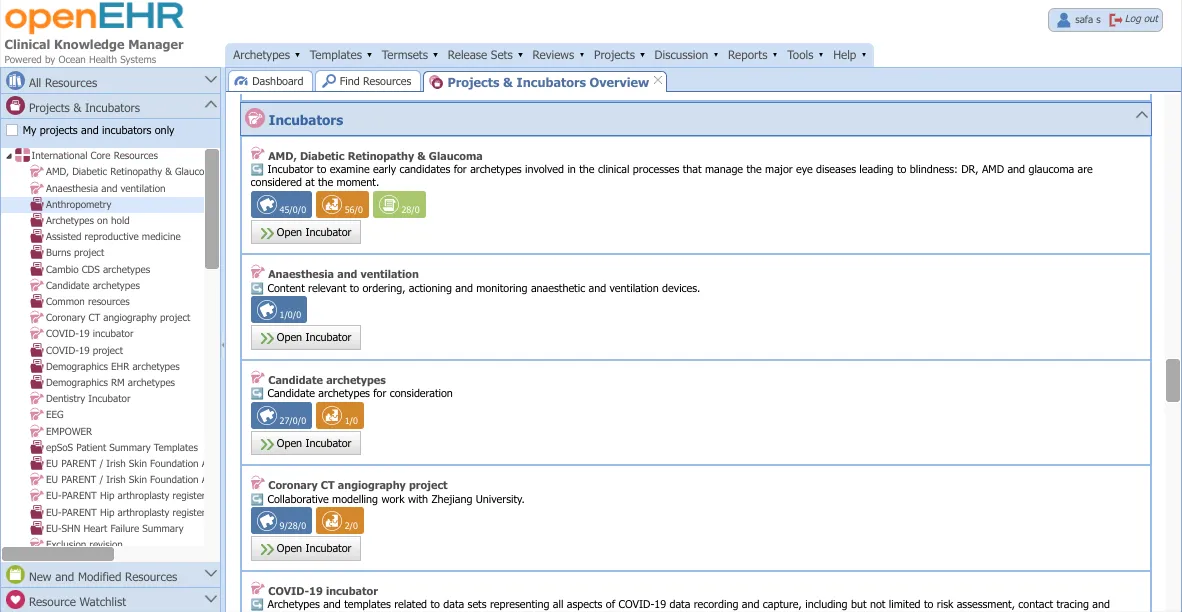1182x612 pixels.
Task: Open the Archetypes menu
Action: tap(266, 55)
